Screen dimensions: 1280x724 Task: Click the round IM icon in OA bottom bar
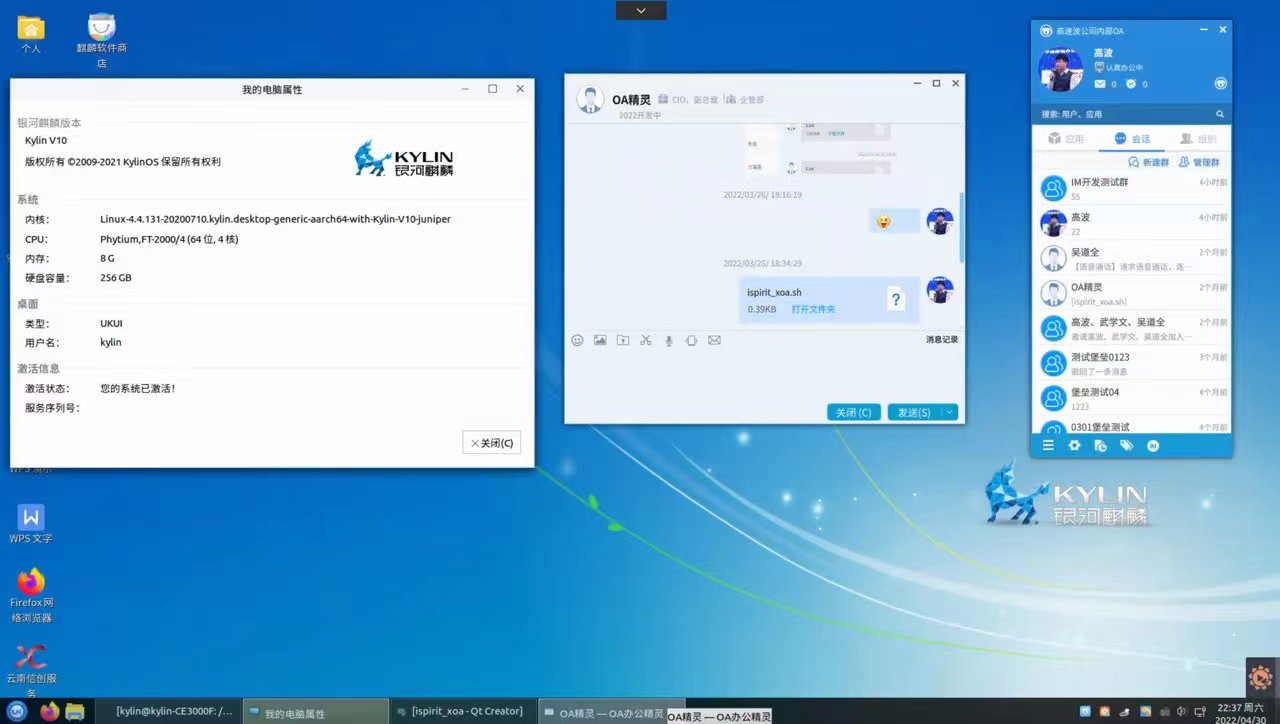1152,445
